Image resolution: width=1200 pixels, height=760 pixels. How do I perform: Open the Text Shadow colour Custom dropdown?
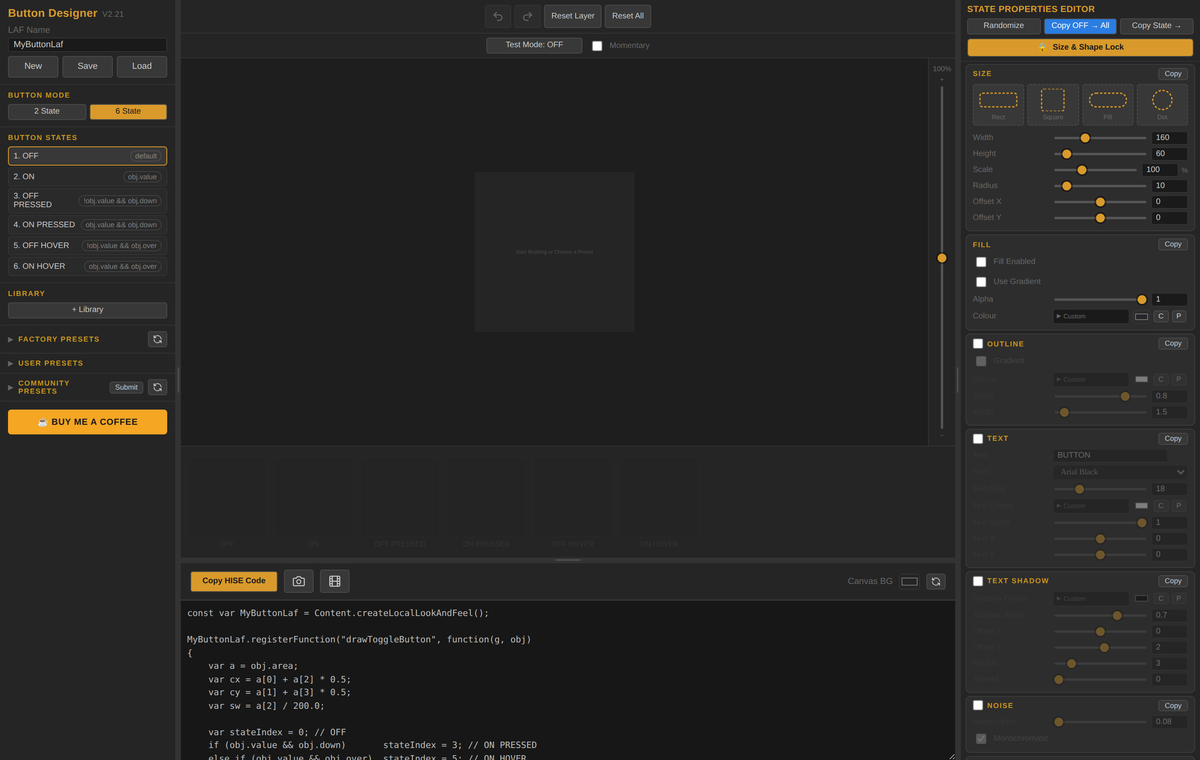click(x=1091, y=598)
